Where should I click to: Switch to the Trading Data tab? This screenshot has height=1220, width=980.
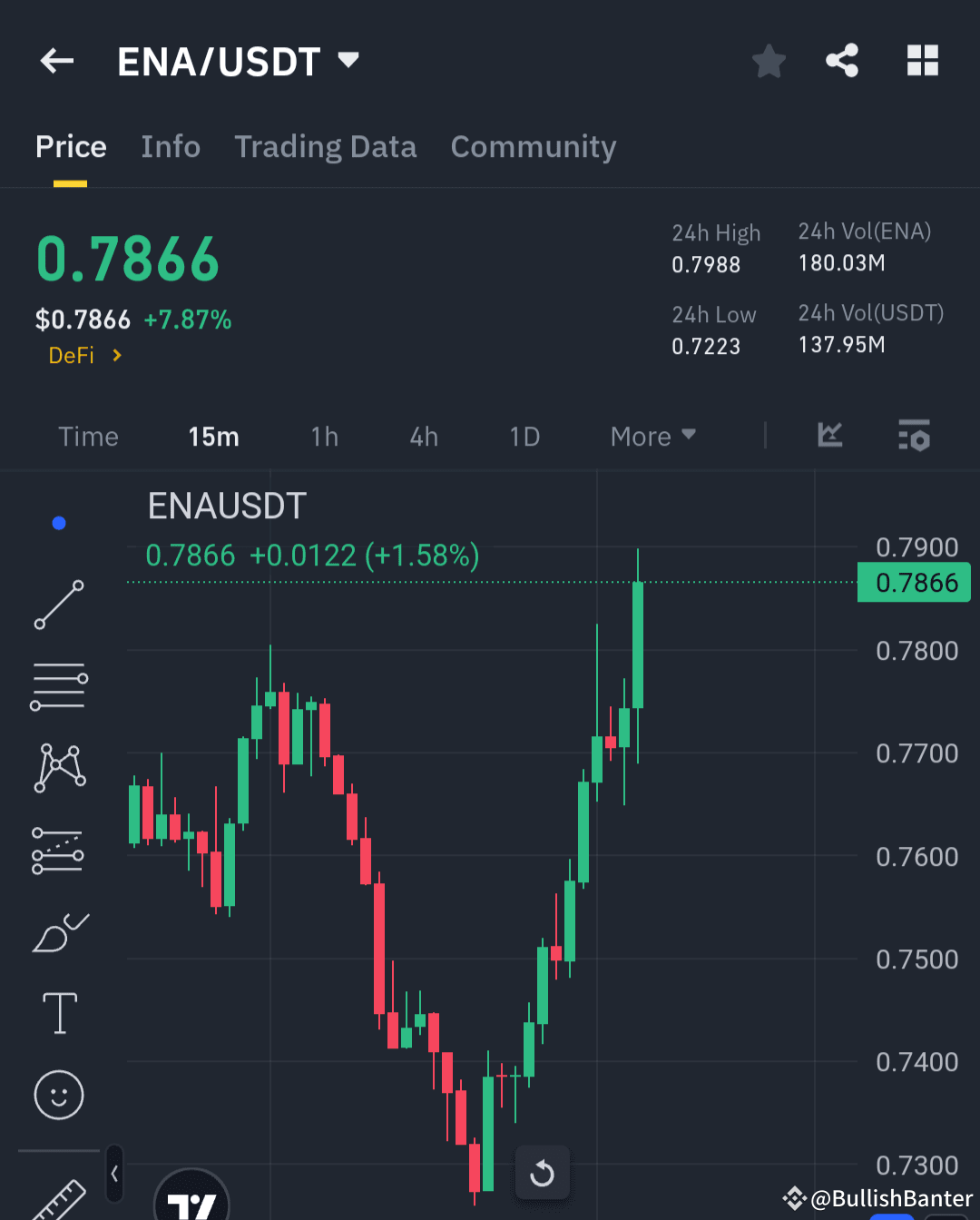click(x=326, y=146)
